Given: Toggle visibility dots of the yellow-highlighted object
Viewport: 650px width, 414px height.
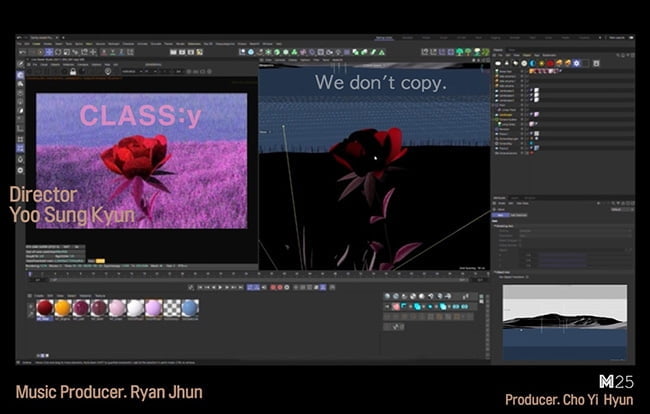Looking at the screenshot, I should coord(522,115).
